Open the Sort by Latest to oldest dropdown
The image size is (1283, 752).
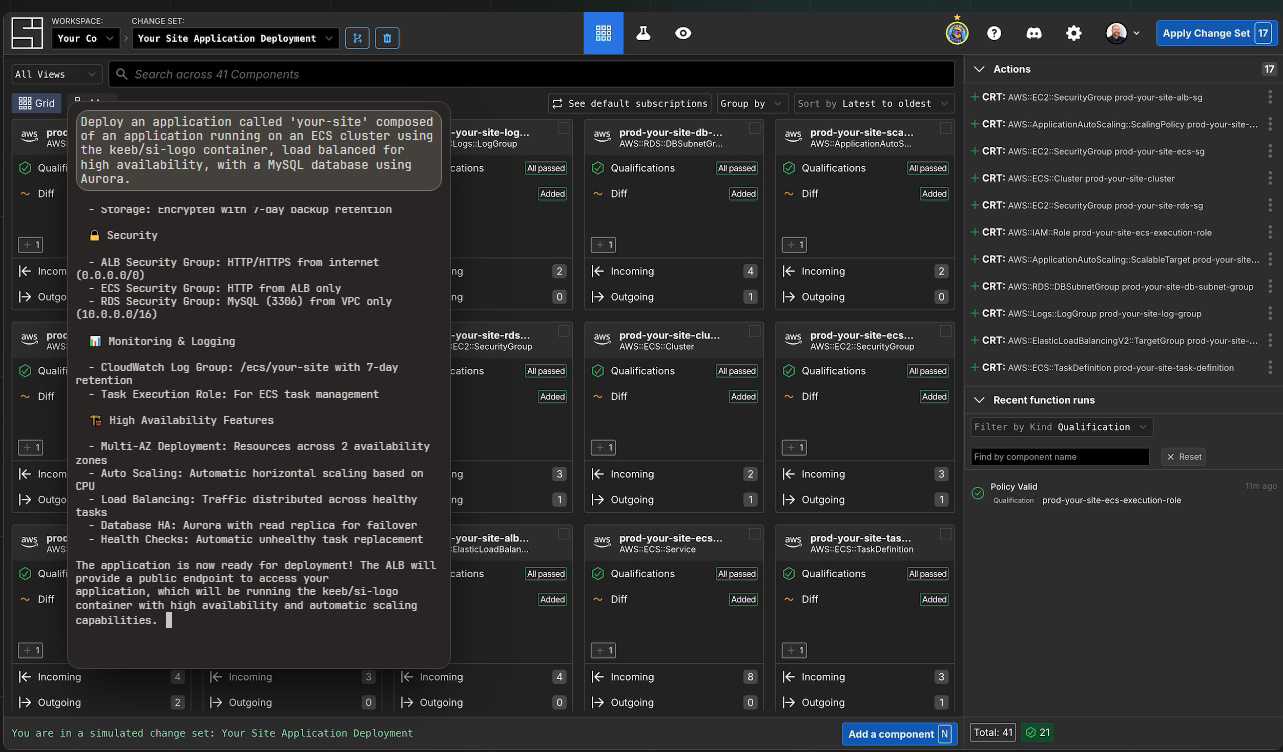click(x=874, y=103)
